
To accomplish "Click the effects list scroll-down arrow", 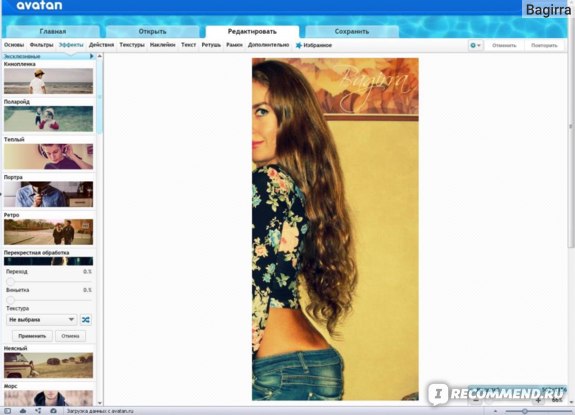I will (100, 403).
